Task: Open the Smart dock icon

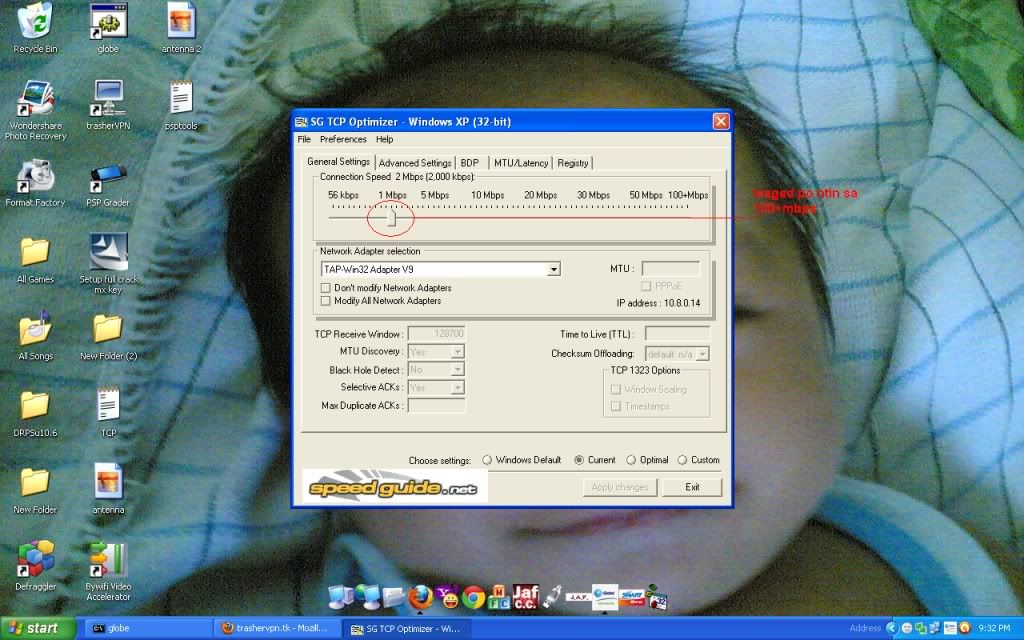Action: [x=632, y=596]
